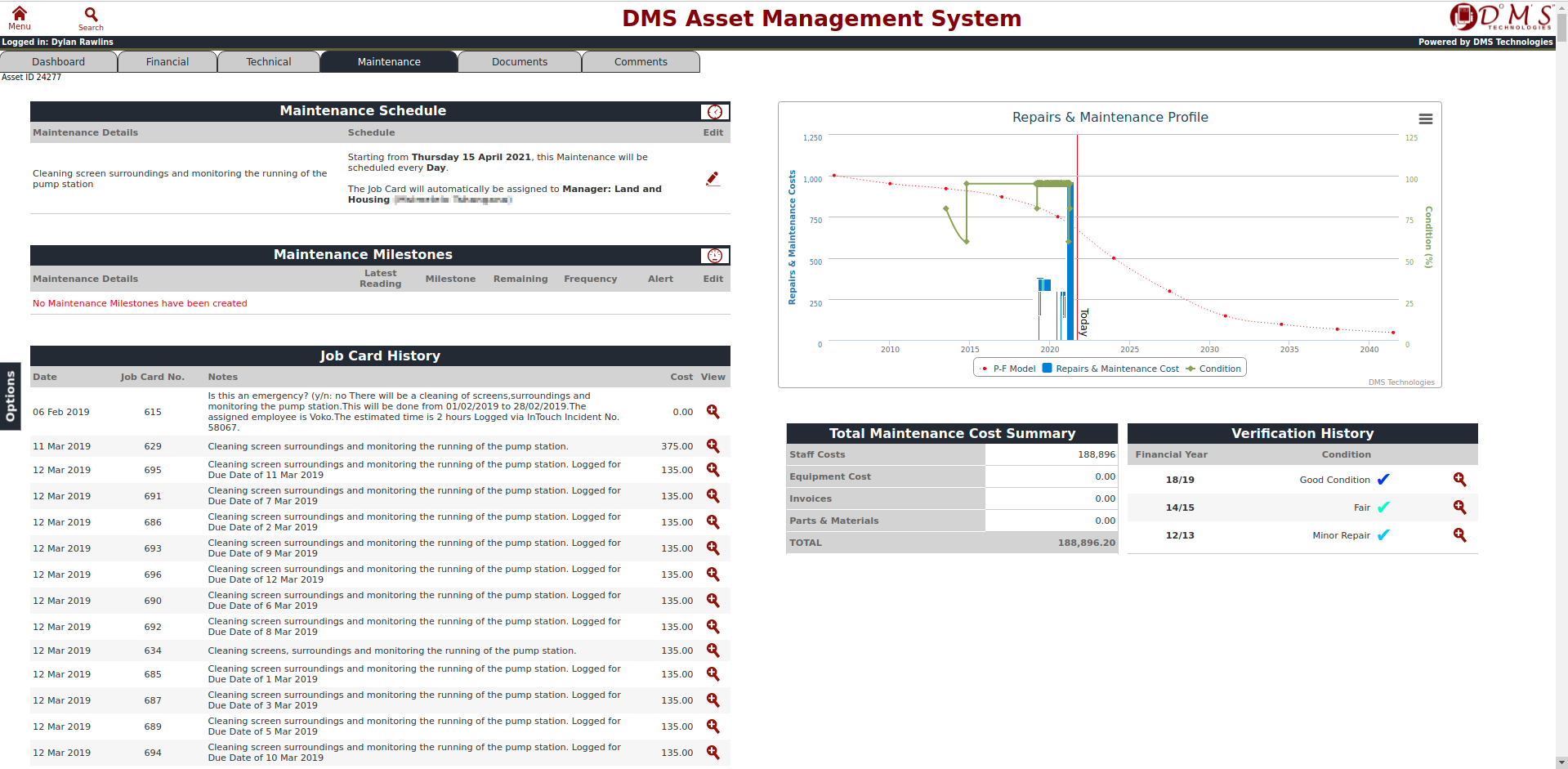The width and height of the screenshot is (1568, 769).
Task: Open the Search magnifier icon
Action: point(91,18)
